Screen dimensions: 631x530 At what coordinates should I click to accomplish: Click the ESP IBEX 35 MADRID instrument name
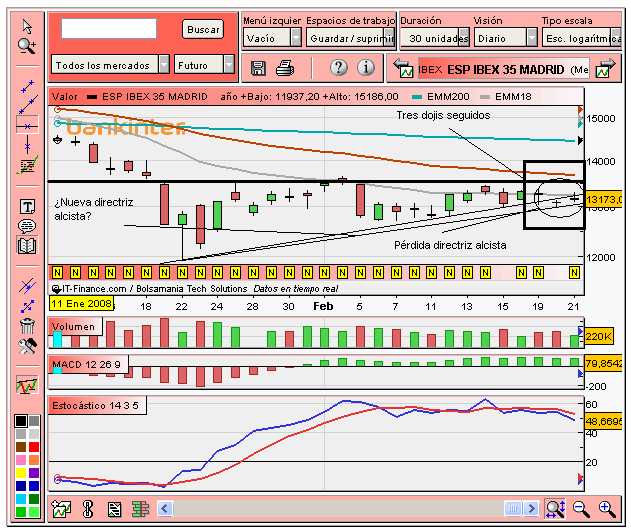505,70
